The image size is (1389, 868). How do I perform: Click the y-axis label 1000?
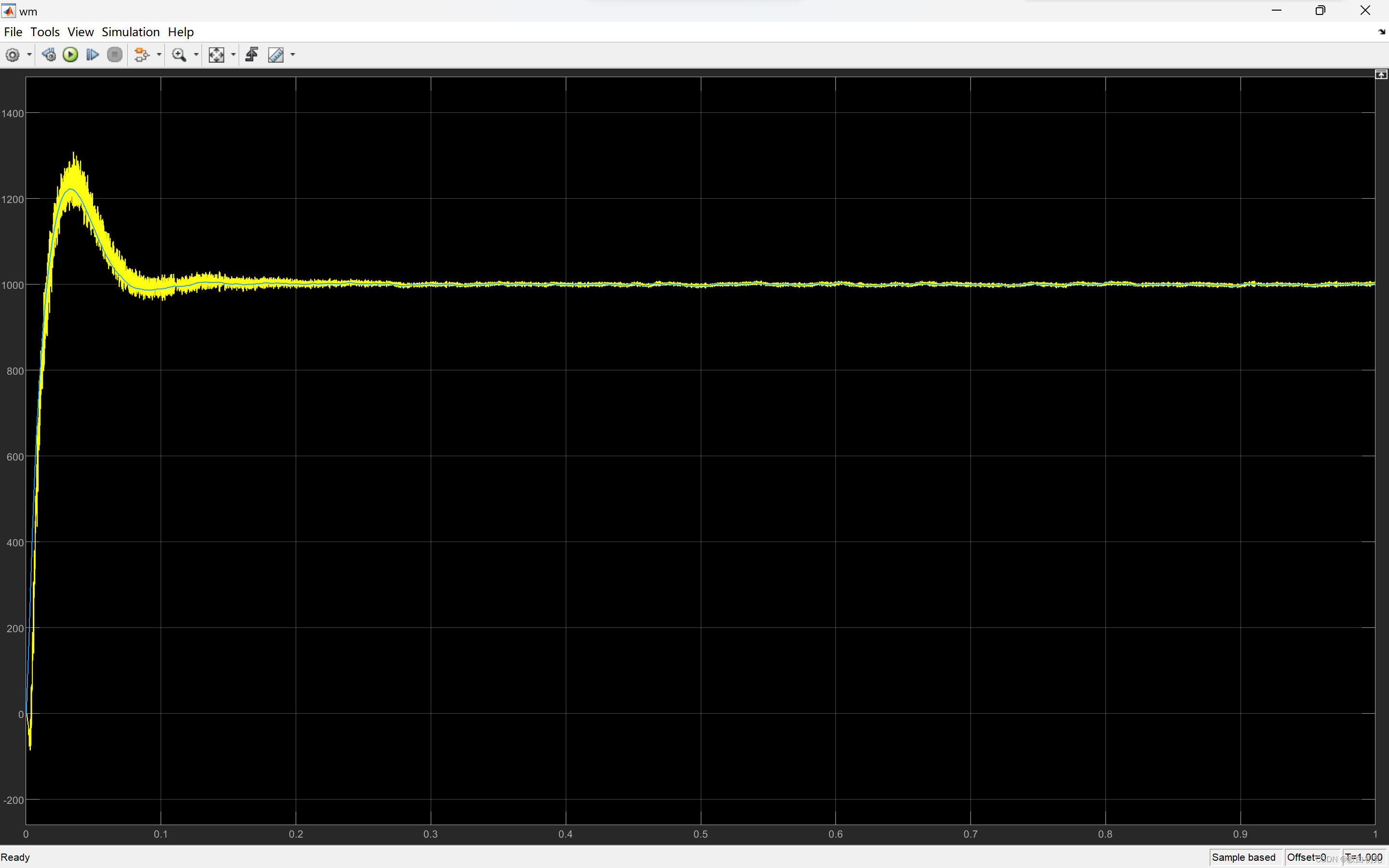click(13, 285)
